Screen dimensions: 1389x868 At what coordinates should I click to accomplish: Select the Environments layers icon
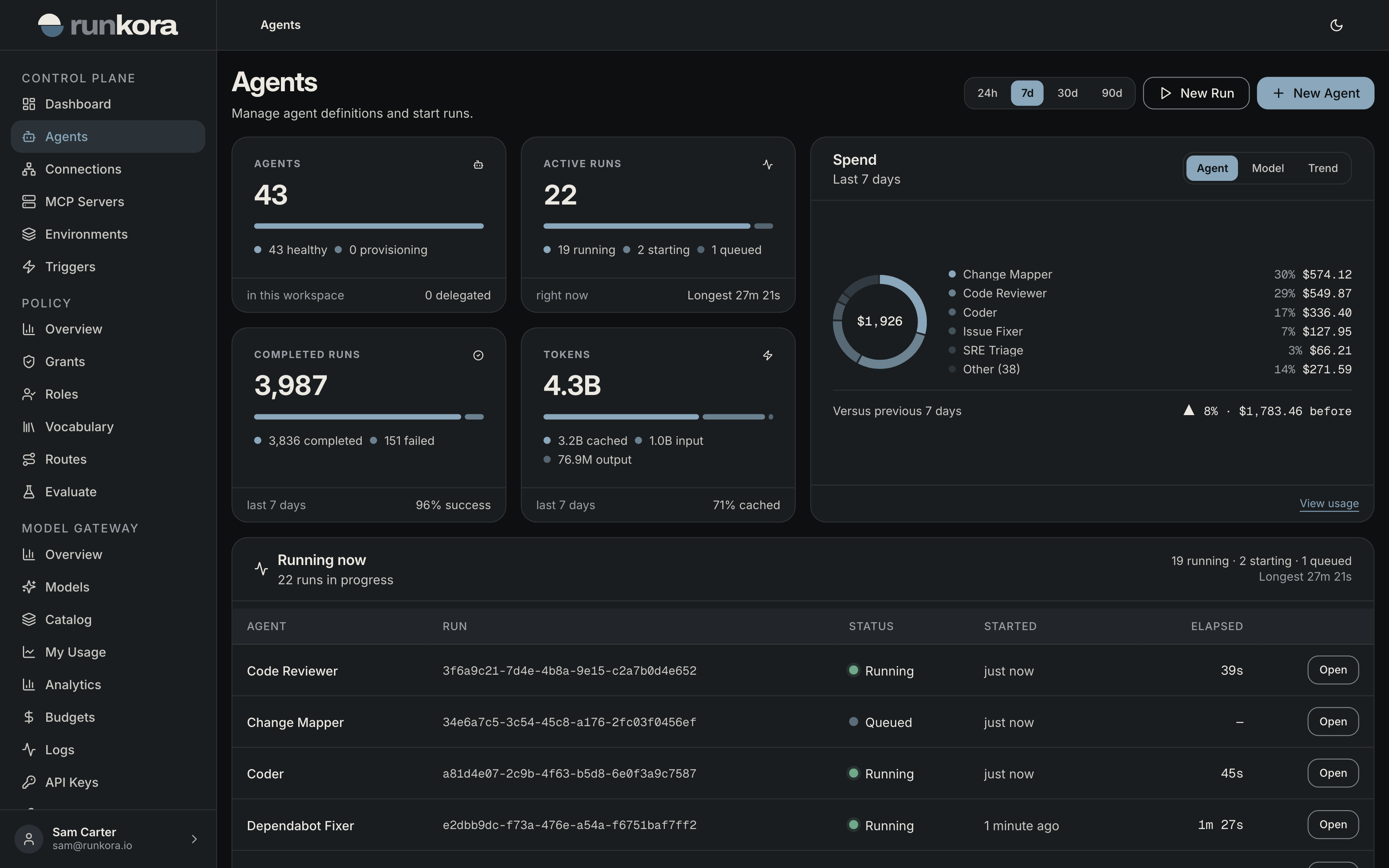29,234
